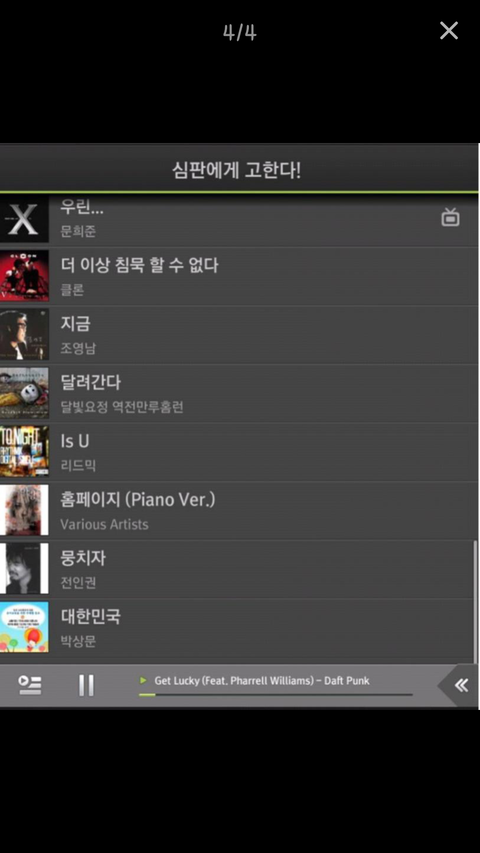480x853 pixels.
Task: Tap the X album cover thumbnail
Action: [24, 219]
